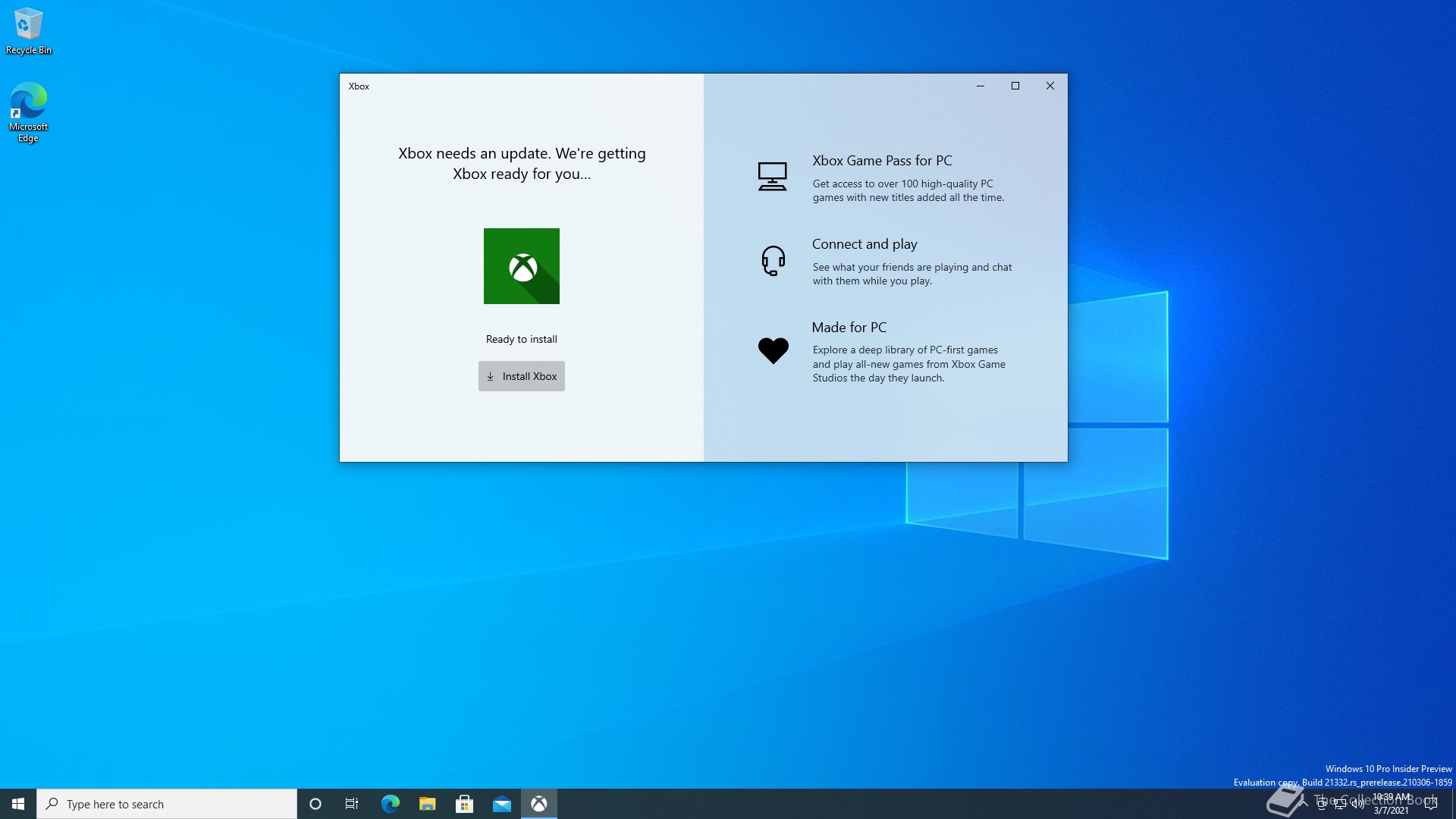Open the Recycle Bin desktop icon
Viewport: 1456px width, 819px height.
pos(29,31)
